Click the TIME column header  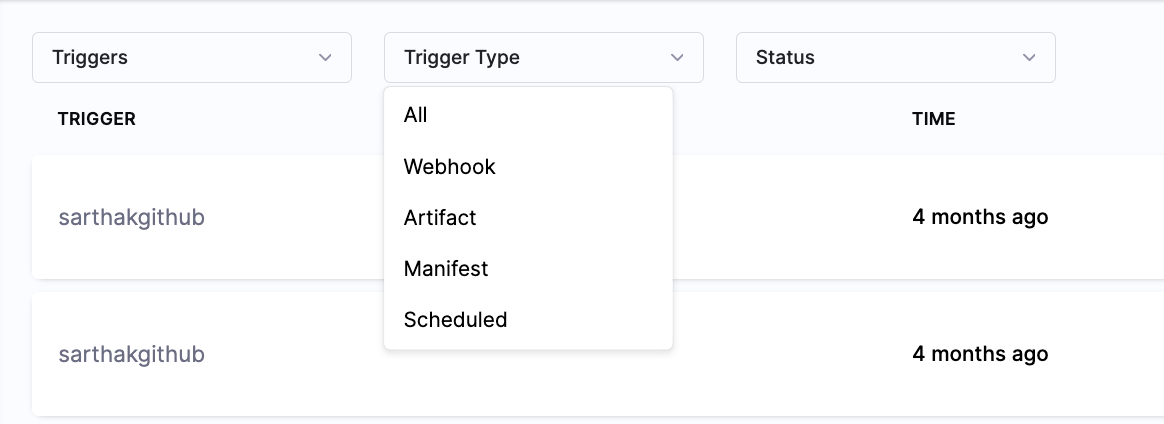point(934,119)
